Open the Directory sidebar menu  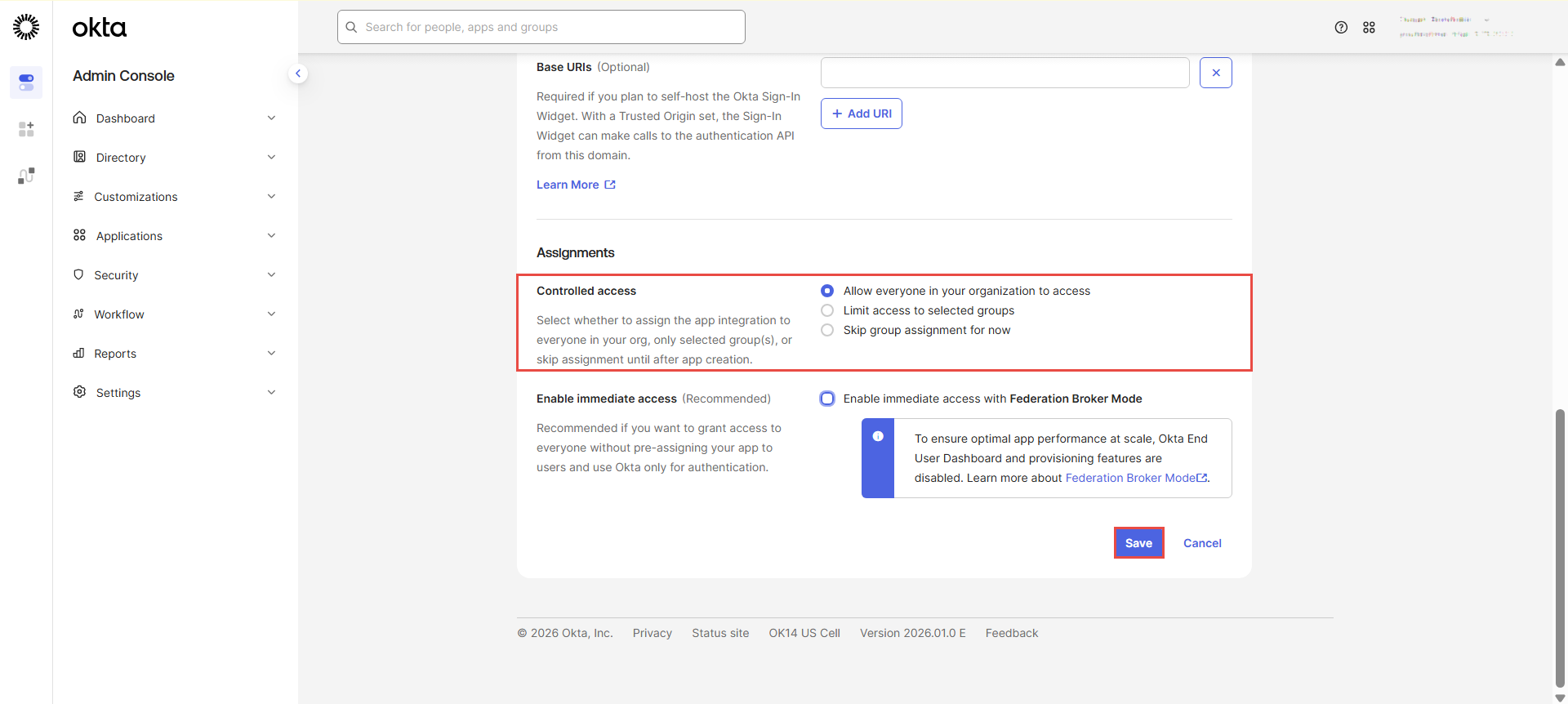click(121, 158)
